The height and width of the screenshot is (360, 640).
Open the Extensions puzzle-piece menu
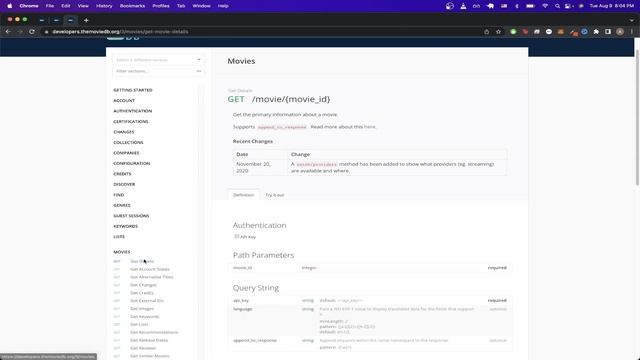coord(596,31)
